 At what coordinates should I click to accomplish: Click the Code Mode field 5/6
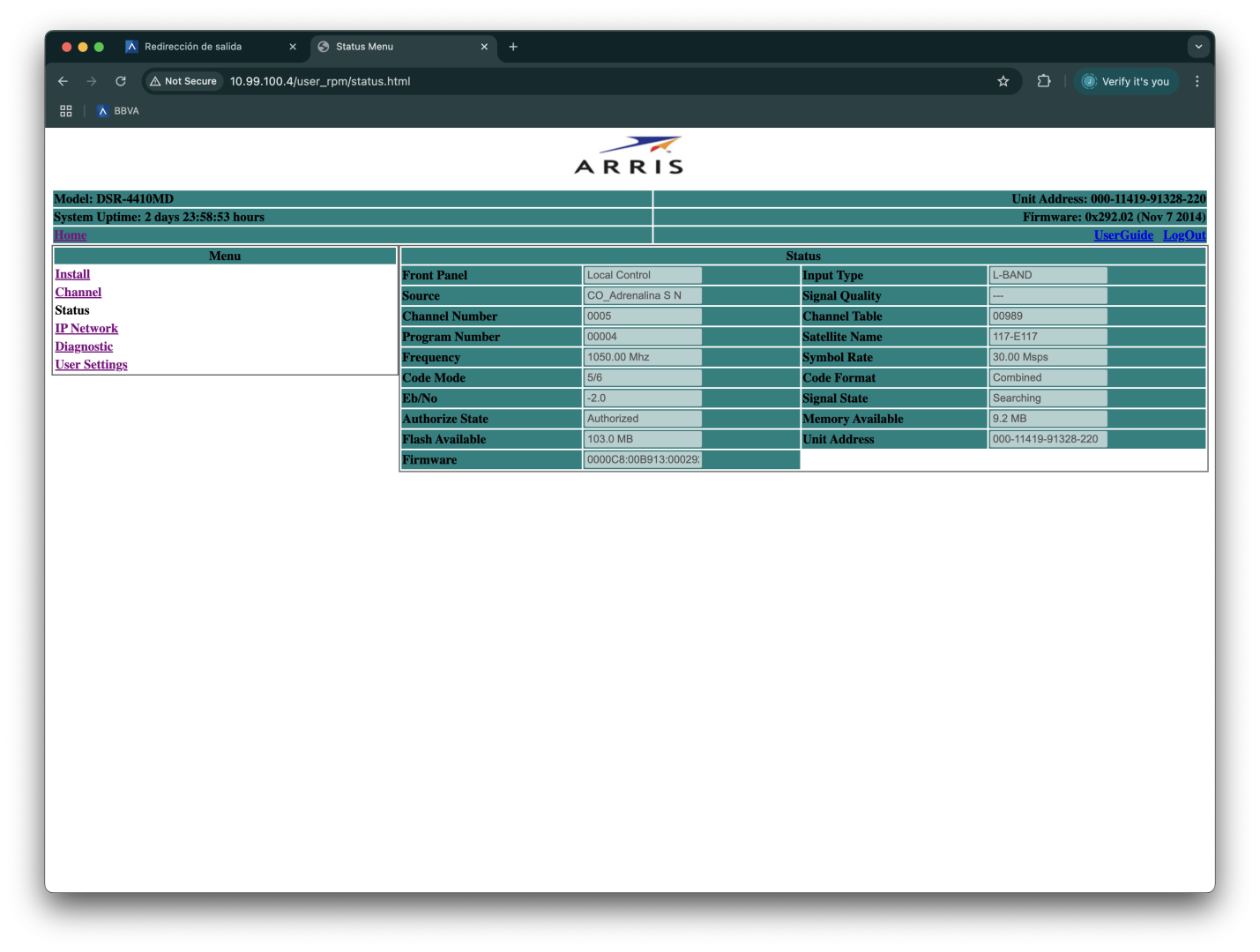click(643, 377)
